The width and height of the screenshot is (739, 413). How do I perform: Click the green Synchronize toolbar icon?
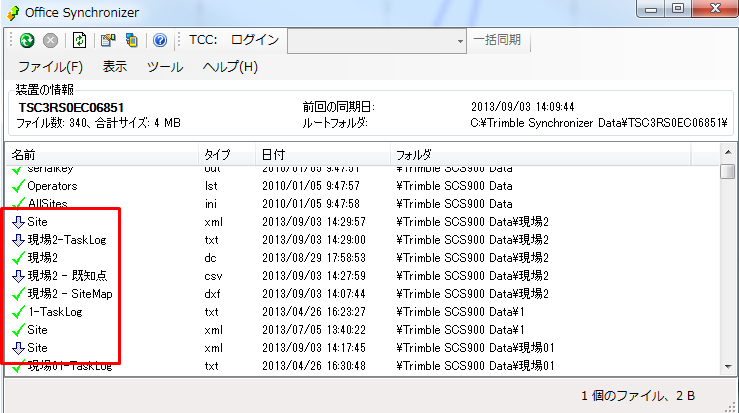point(27,41)
